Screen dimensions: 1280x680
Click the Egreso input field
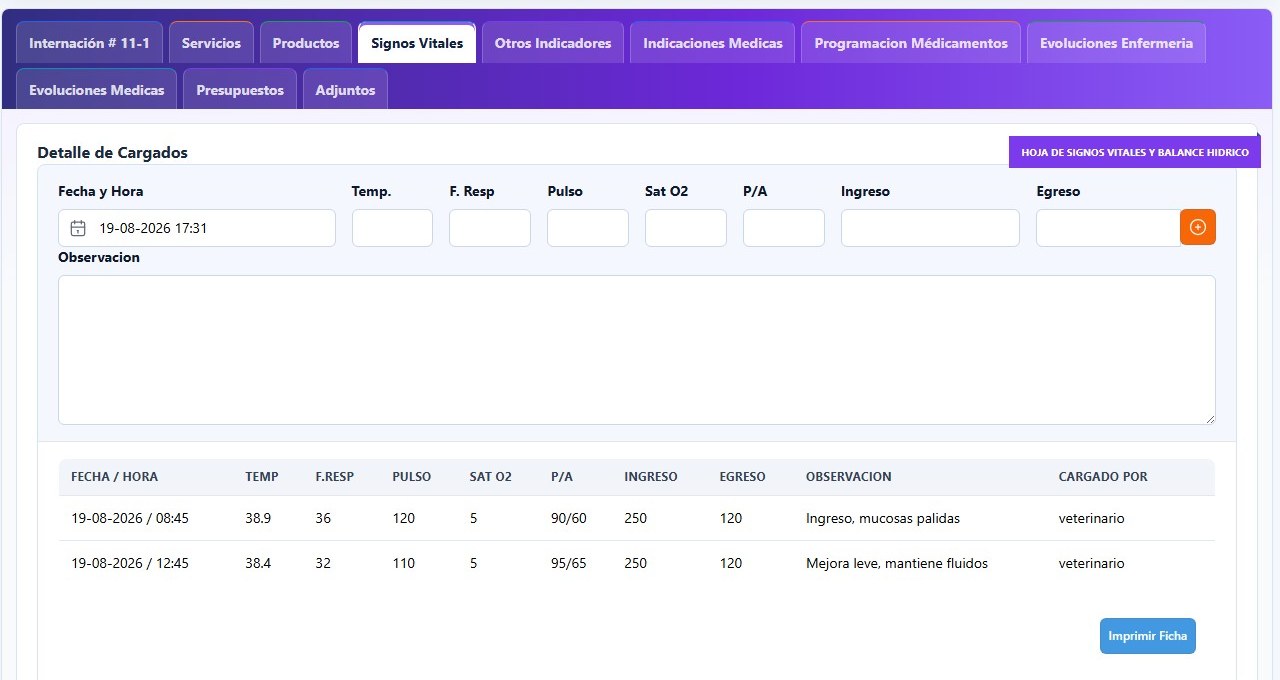(x=1108, y=228)
